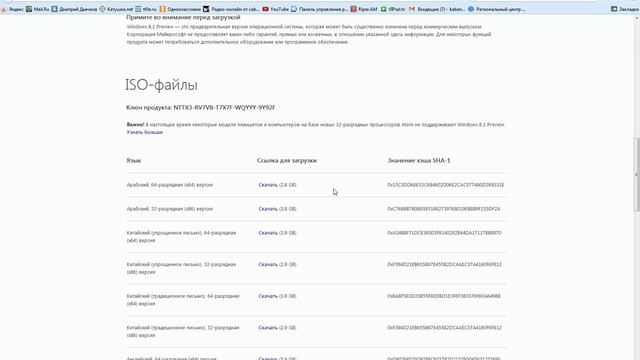Screen dimensions: 640x360
Task: Click the Арабский, 32-разрядная (x86) версия label
Action: (x=169, y=209)
